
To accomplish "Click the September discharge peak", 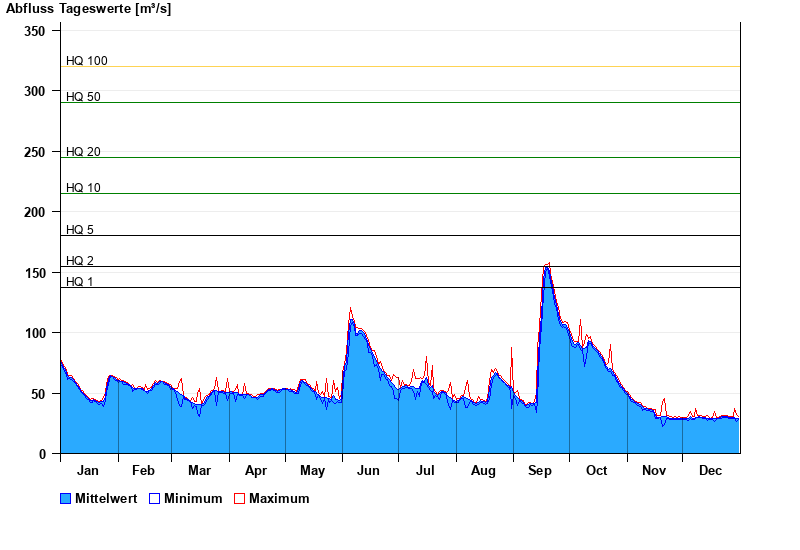I will click(x=547, y=268).
